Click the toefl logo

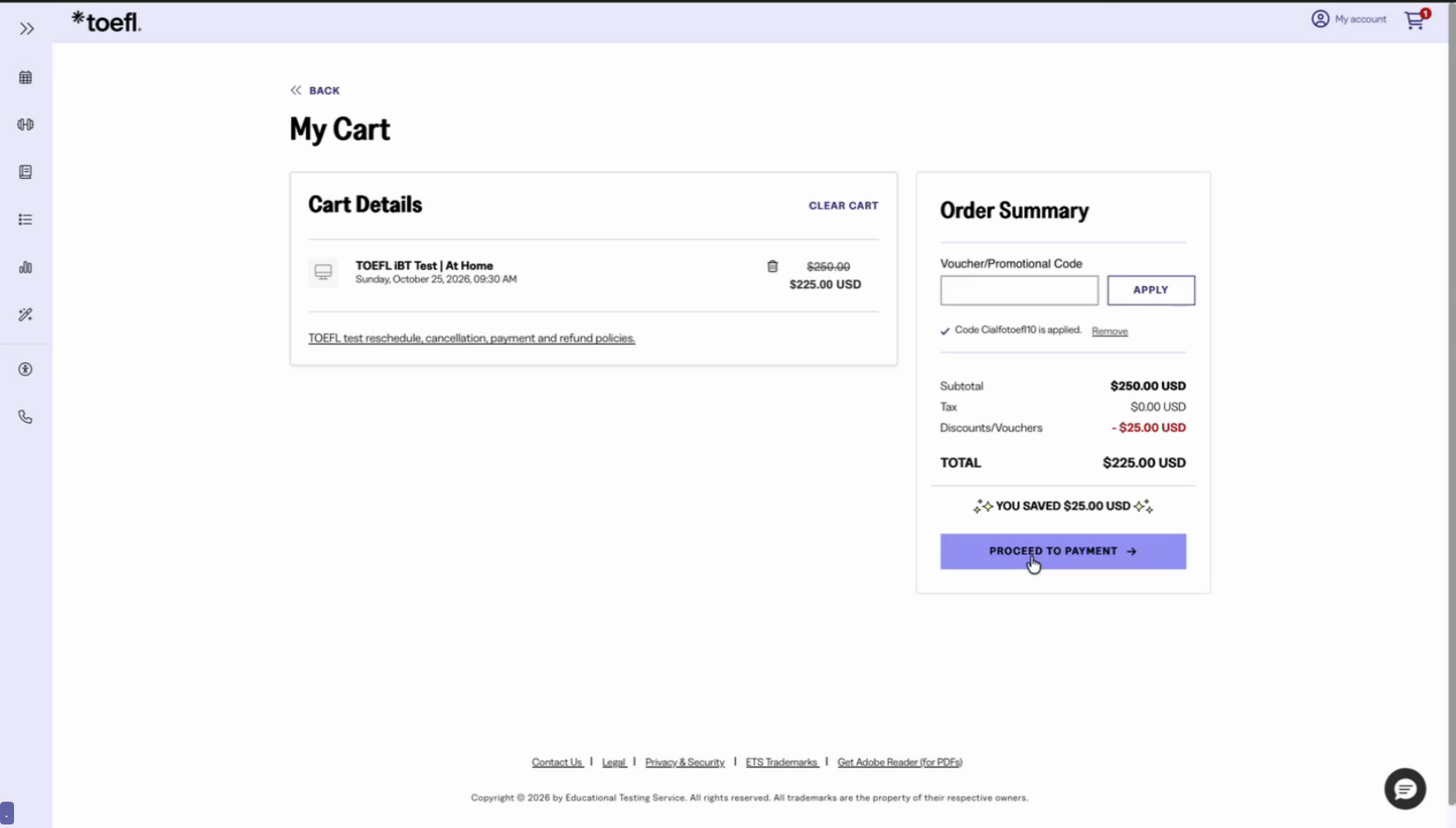(x=106, y=22)
